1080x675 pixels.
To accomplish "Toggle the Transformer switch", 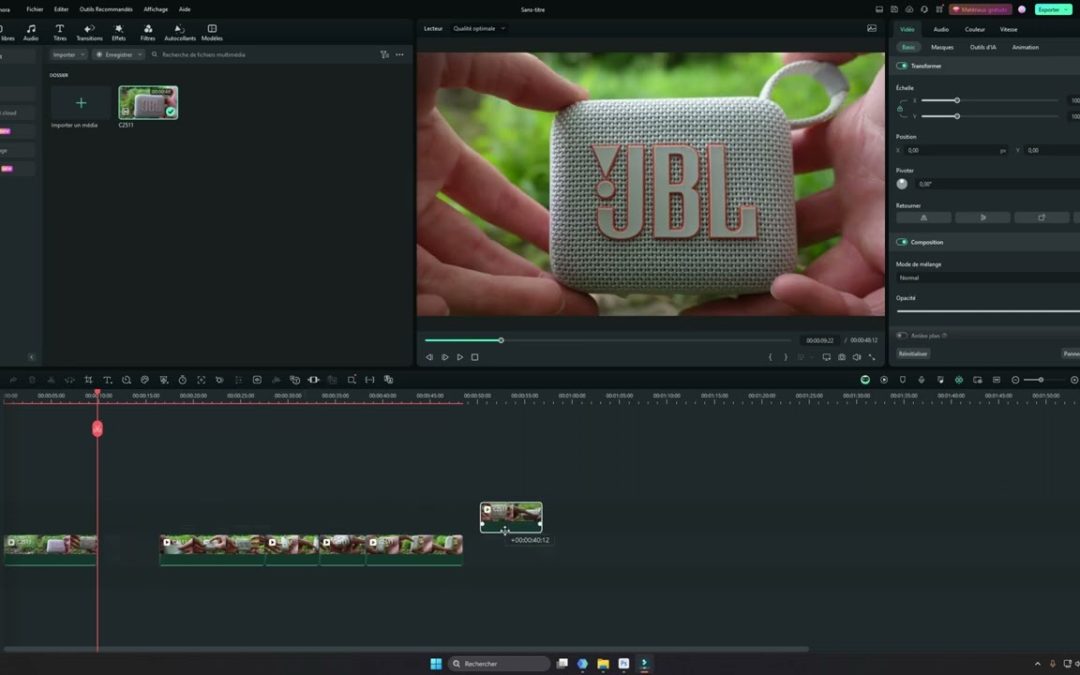I will coord(902,66).
